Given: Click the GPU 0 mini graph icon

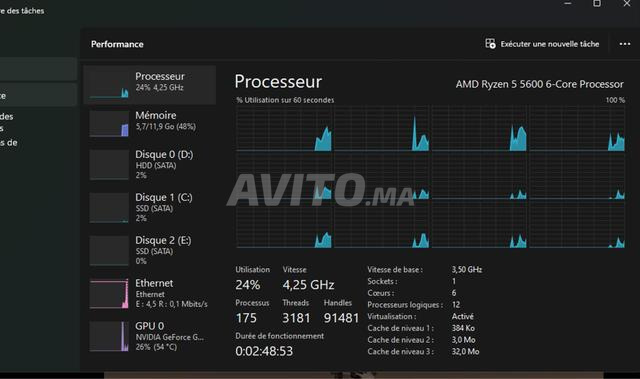Looking at the screenshot, I should click(109, 337).
